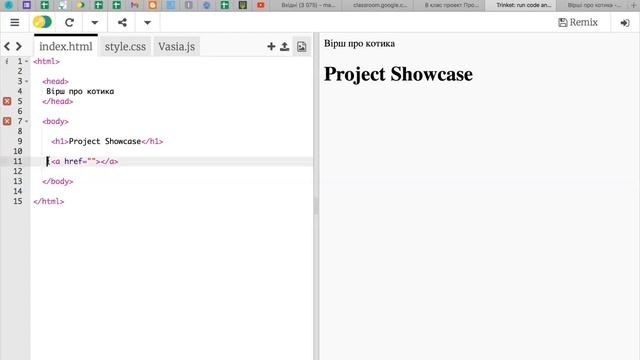Open the hamburger menu in Trinket toolbar
Image resolution: width=640 pixels, height=360 pixels.
click(x=15, y=22)
